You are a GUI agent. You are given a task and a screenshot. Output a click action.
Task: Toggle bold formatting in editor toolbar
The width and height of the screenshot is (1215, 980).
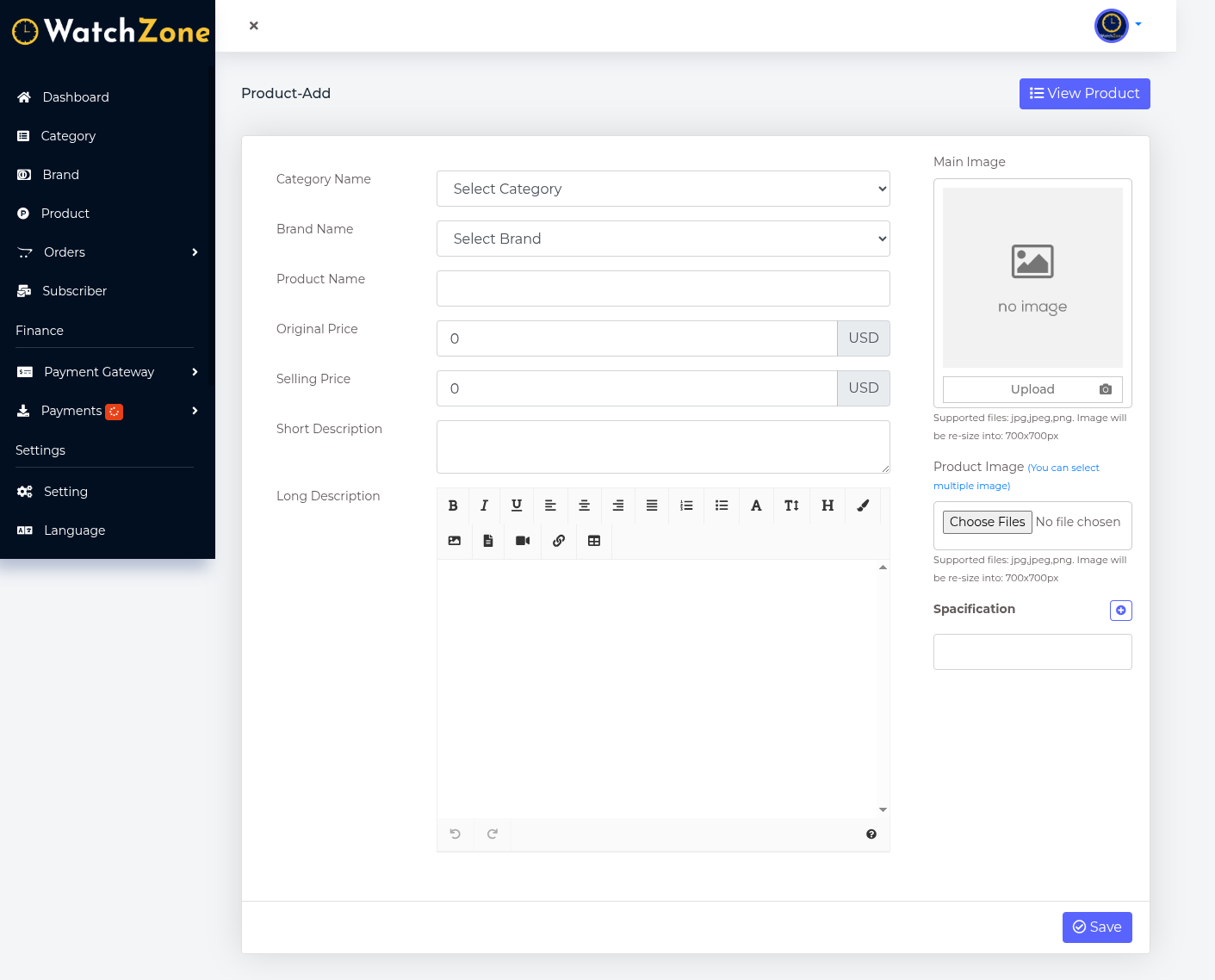(453, 506)
